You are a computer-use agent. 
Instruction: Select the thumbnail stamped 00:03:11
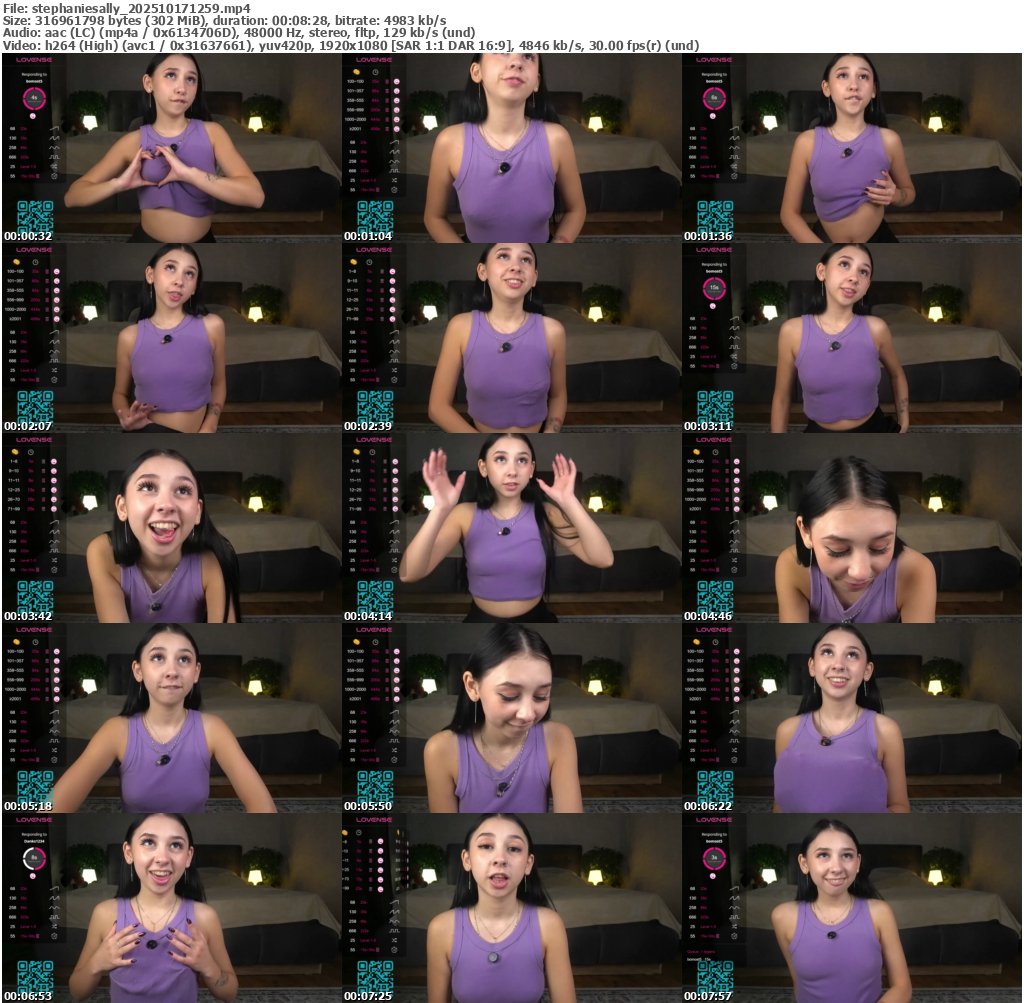[852, 338]
